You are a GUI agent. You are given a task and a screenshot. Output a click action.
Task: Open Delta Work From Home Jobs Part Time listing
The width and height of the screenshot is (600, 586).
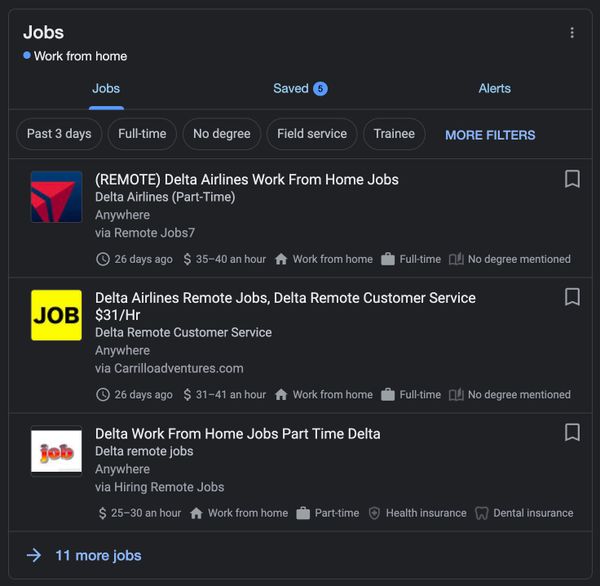tap(238, 434)
